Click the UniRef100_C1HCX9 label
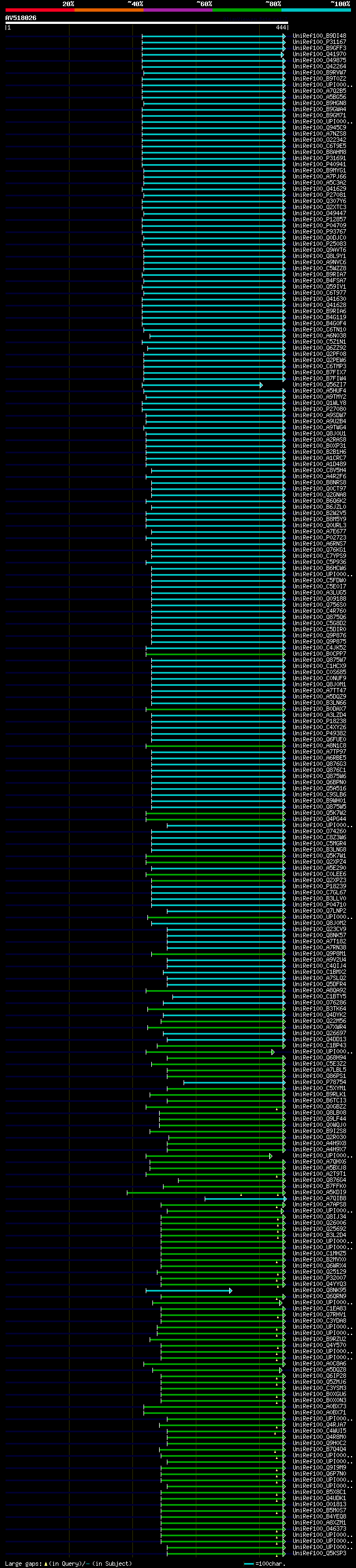Viewport: 356px width, 1568px height. (319, 666)
